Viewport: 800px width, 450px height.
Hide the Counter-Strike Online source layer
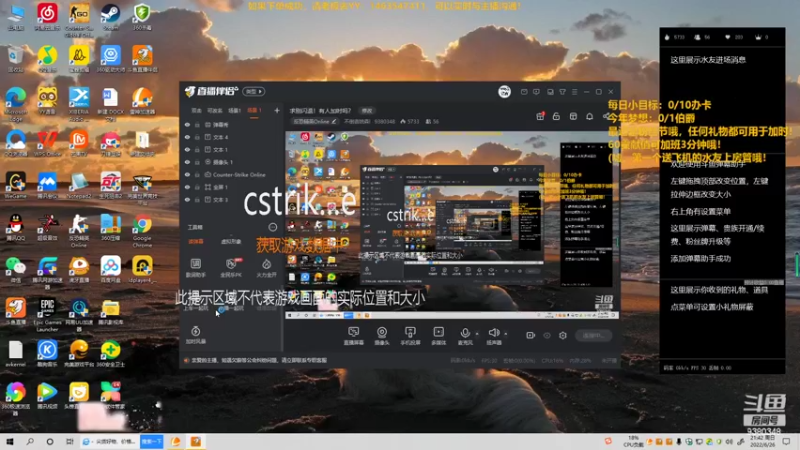pyautogui.click(x=187, y=174)
